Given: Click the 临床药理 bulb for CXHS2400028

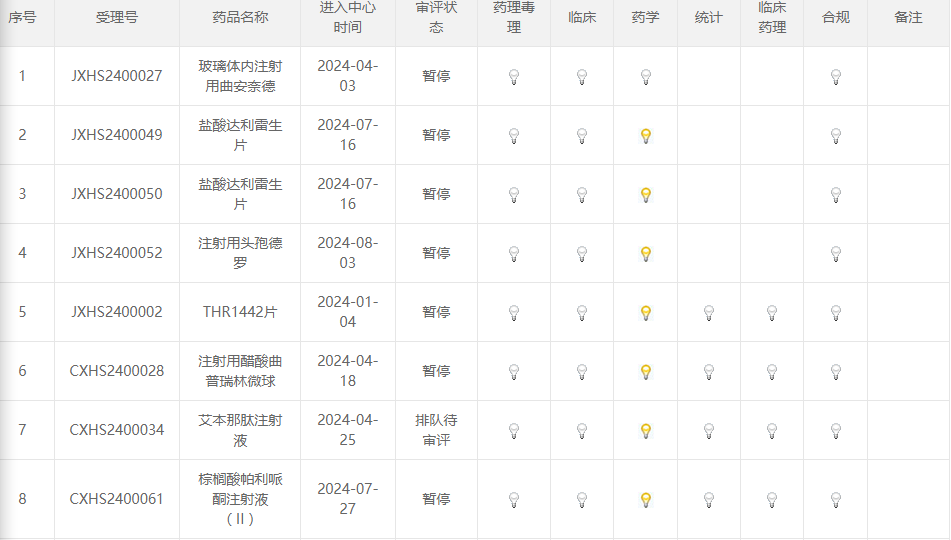Looking at the screenshot, I should [x=772, y=371].
